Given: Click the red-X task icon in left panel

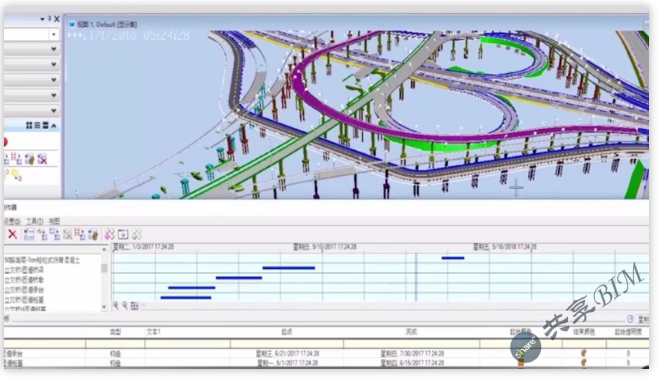Looking at the screenshot, I should pos(42,159).
